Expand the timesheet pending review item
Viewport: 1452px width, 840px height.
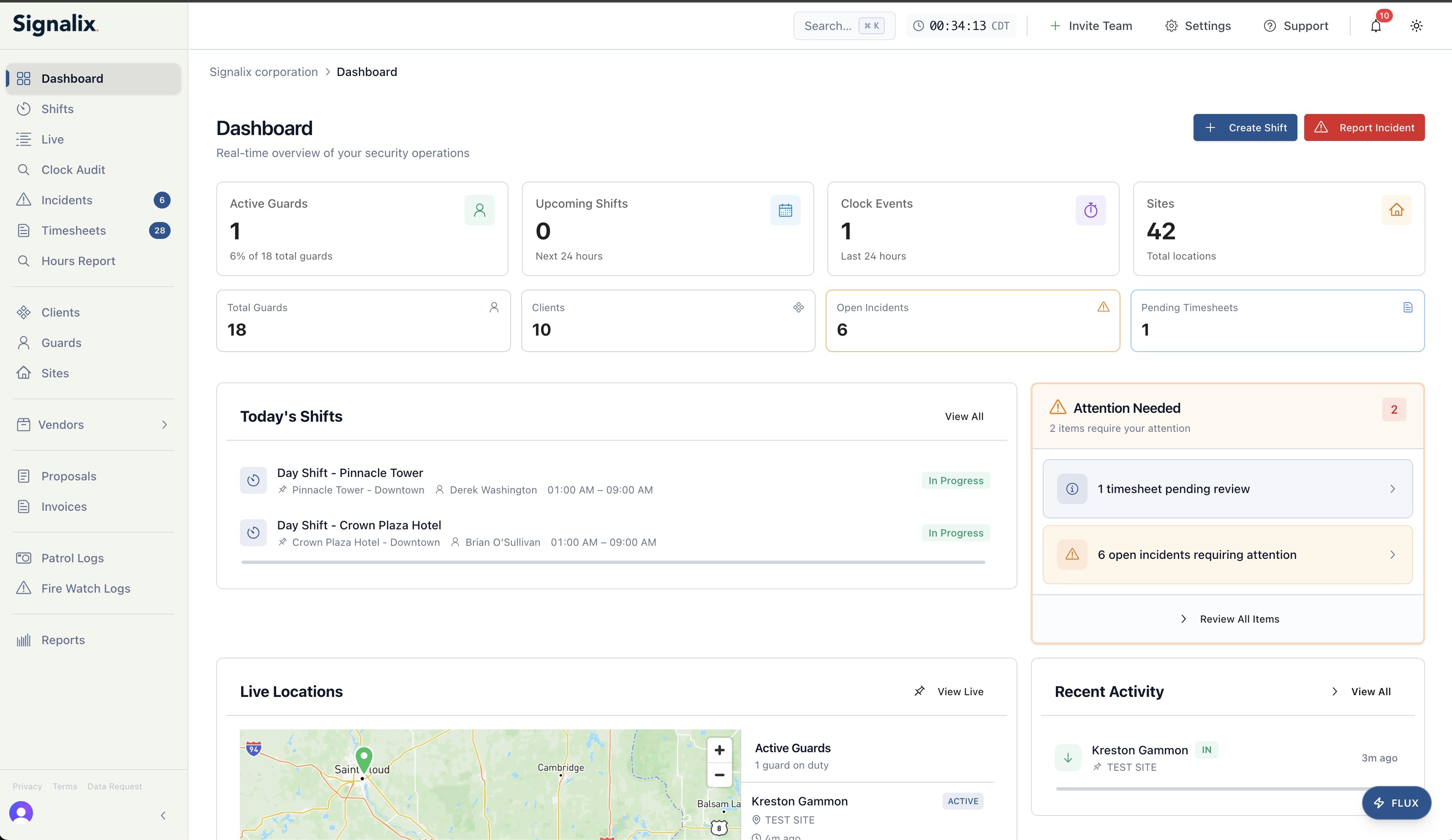1227,489
